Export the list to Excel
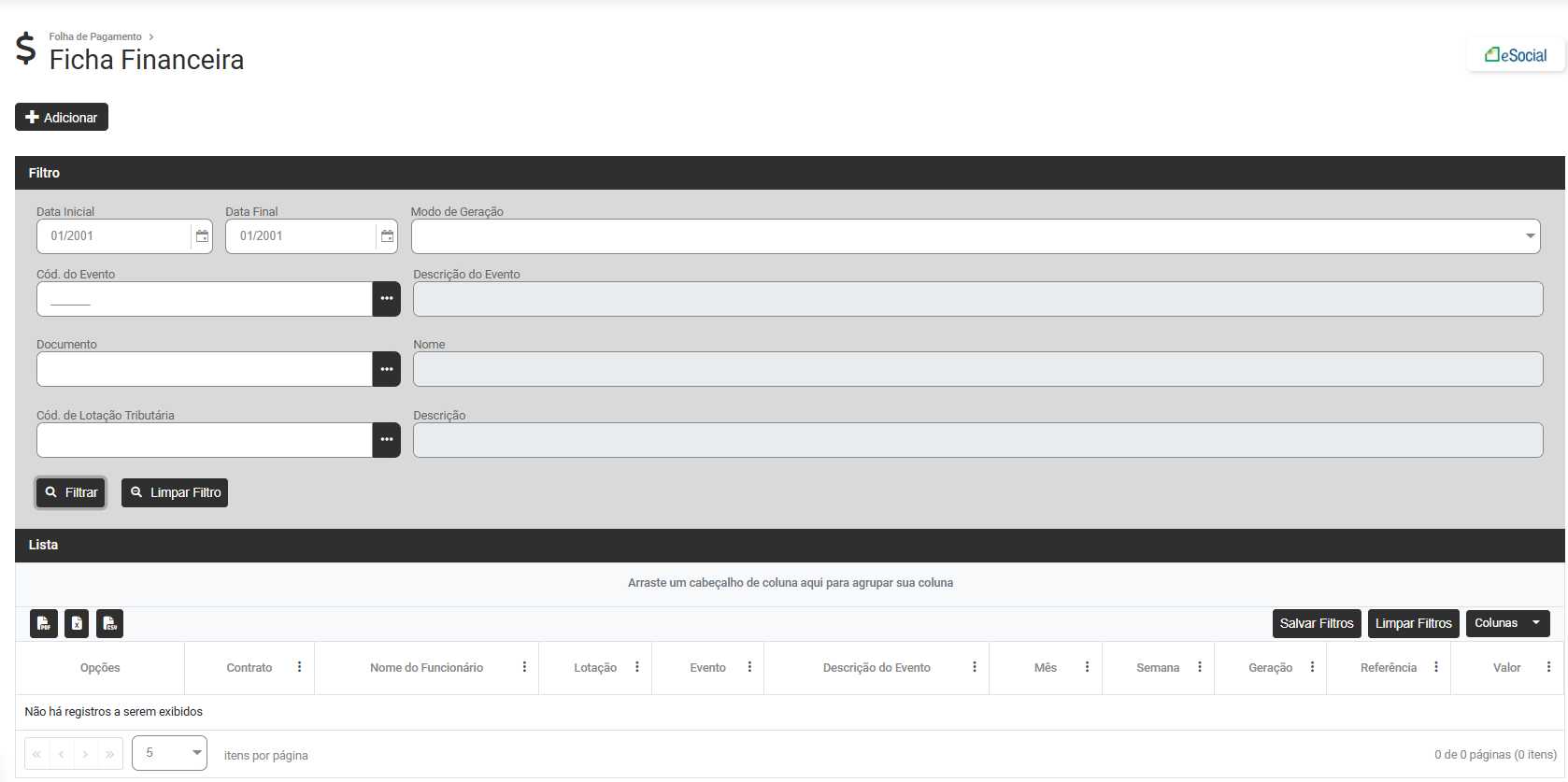The image size is (1568, 782). pos(77,623)
